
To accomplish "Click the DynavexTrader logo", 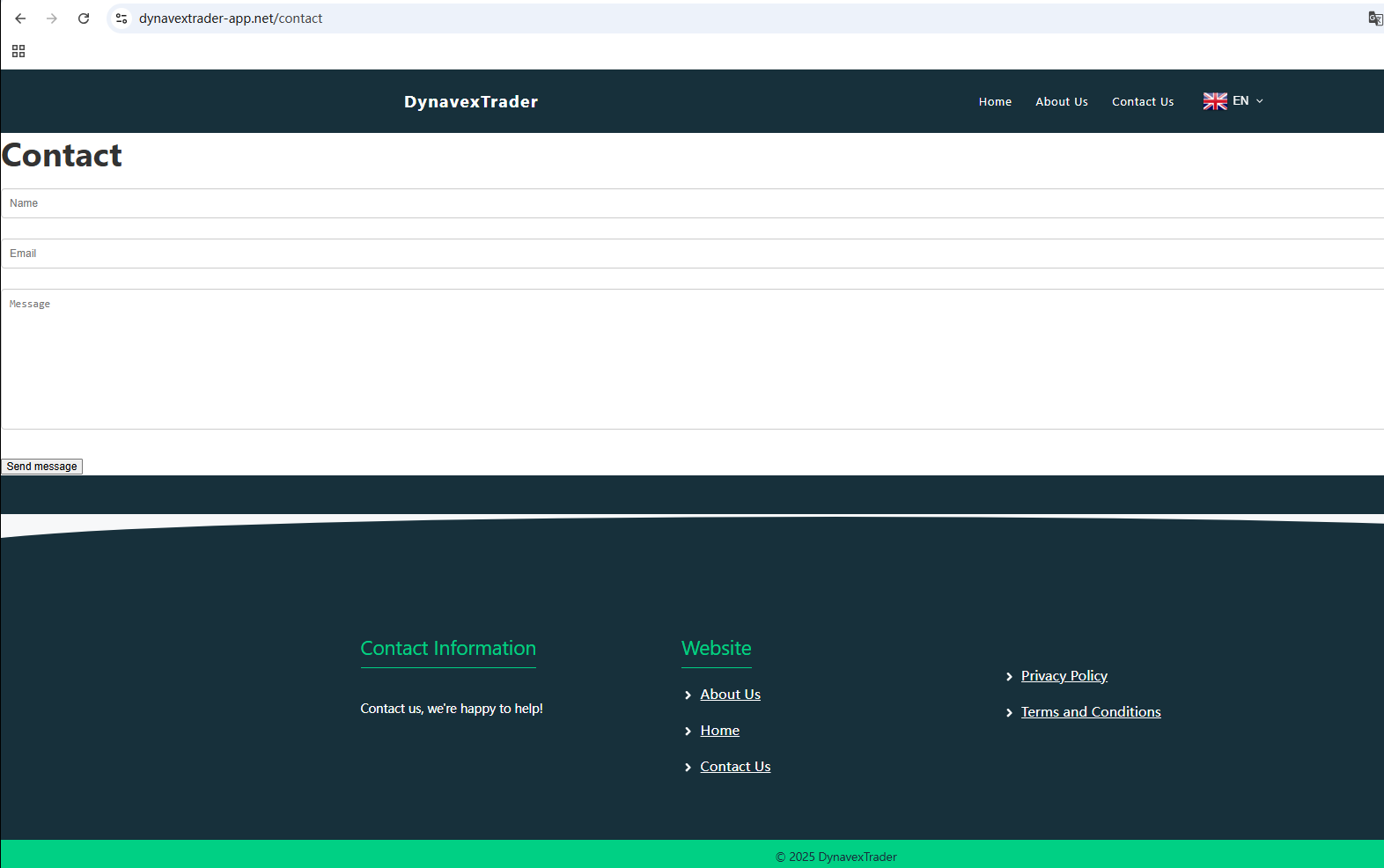I will coord(471,102).
